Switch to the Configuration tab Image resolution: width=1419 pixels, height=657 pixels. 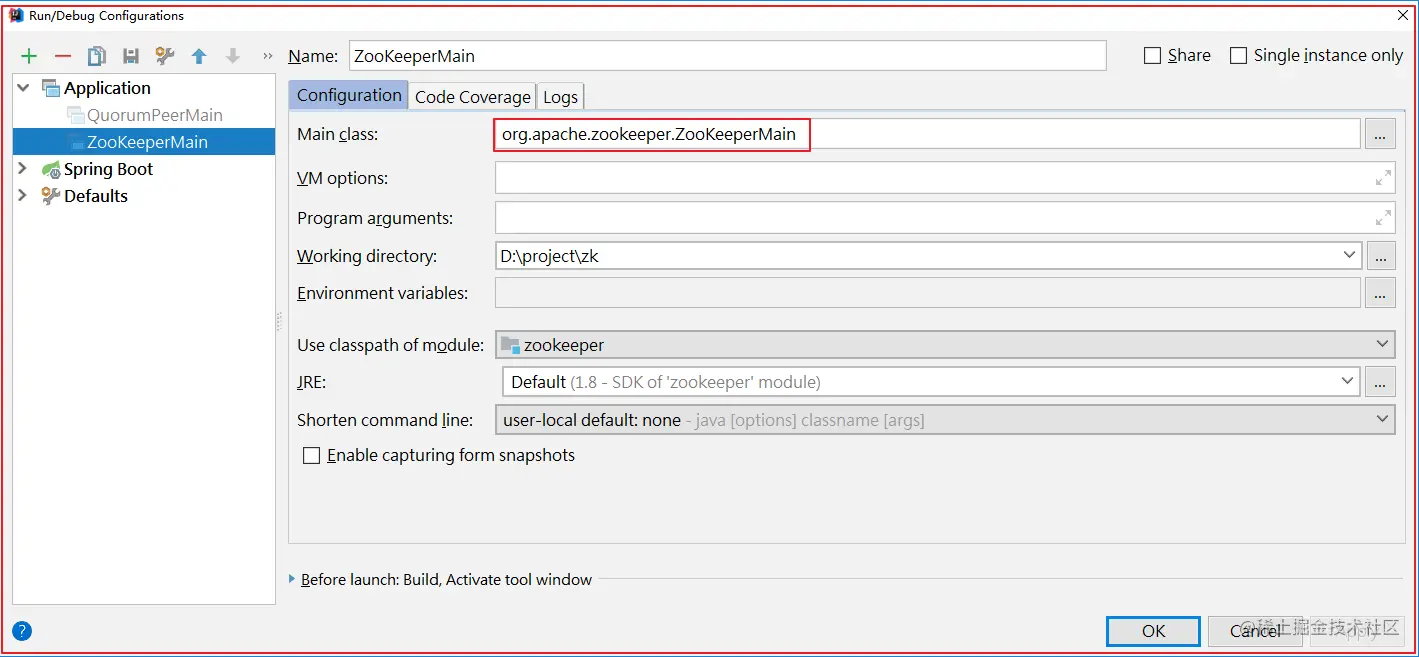tap(349, 95)
